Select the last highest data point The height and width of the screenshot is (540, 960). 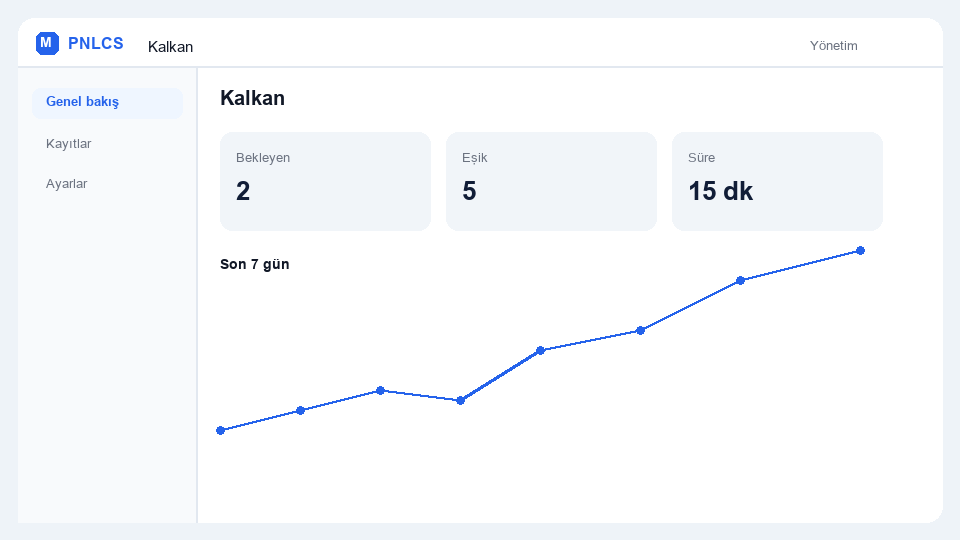point(860,250)
